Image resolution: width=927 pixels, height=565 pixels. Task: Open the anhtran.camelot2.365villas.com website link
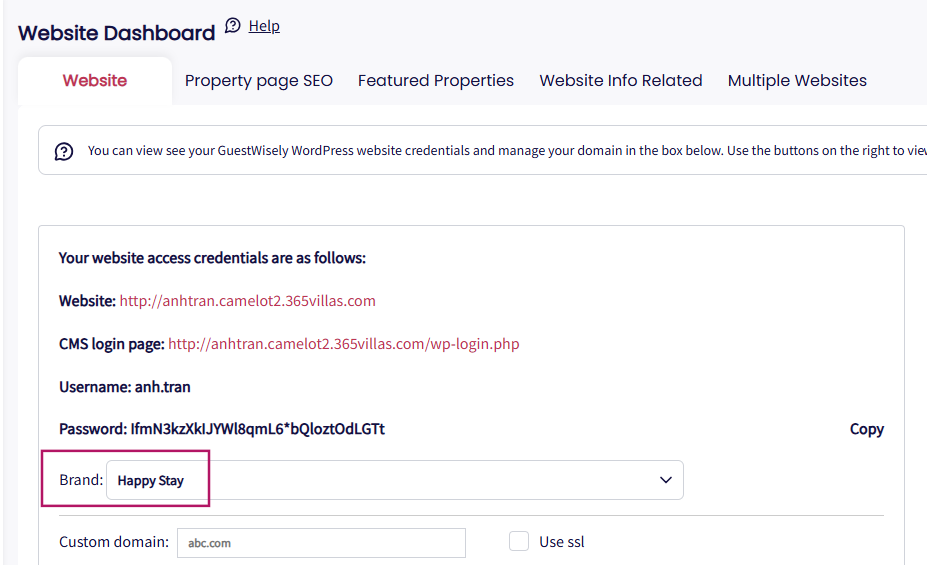(247, 300)
